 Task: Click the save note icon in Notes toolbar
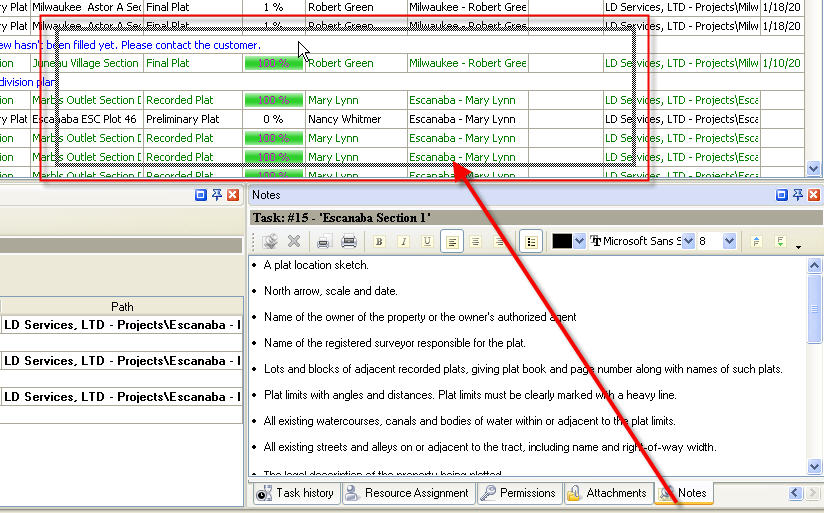pos(270,241)
